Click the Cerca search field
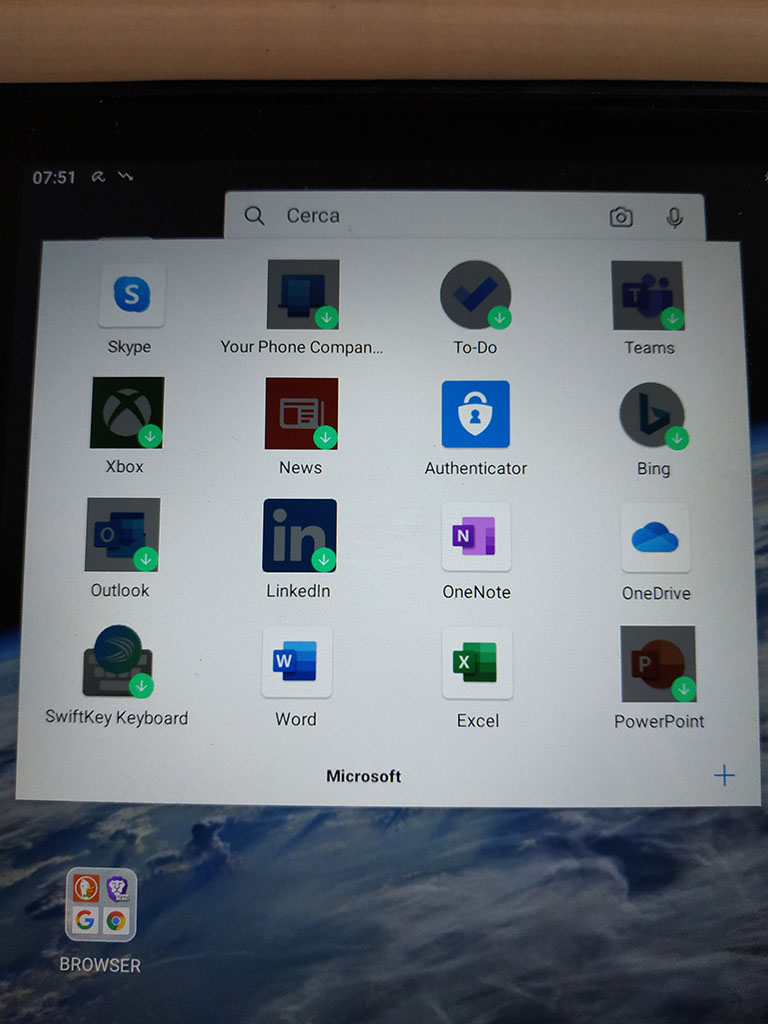The width and height of the screenshot is (768, 1024). coord(464,216)
